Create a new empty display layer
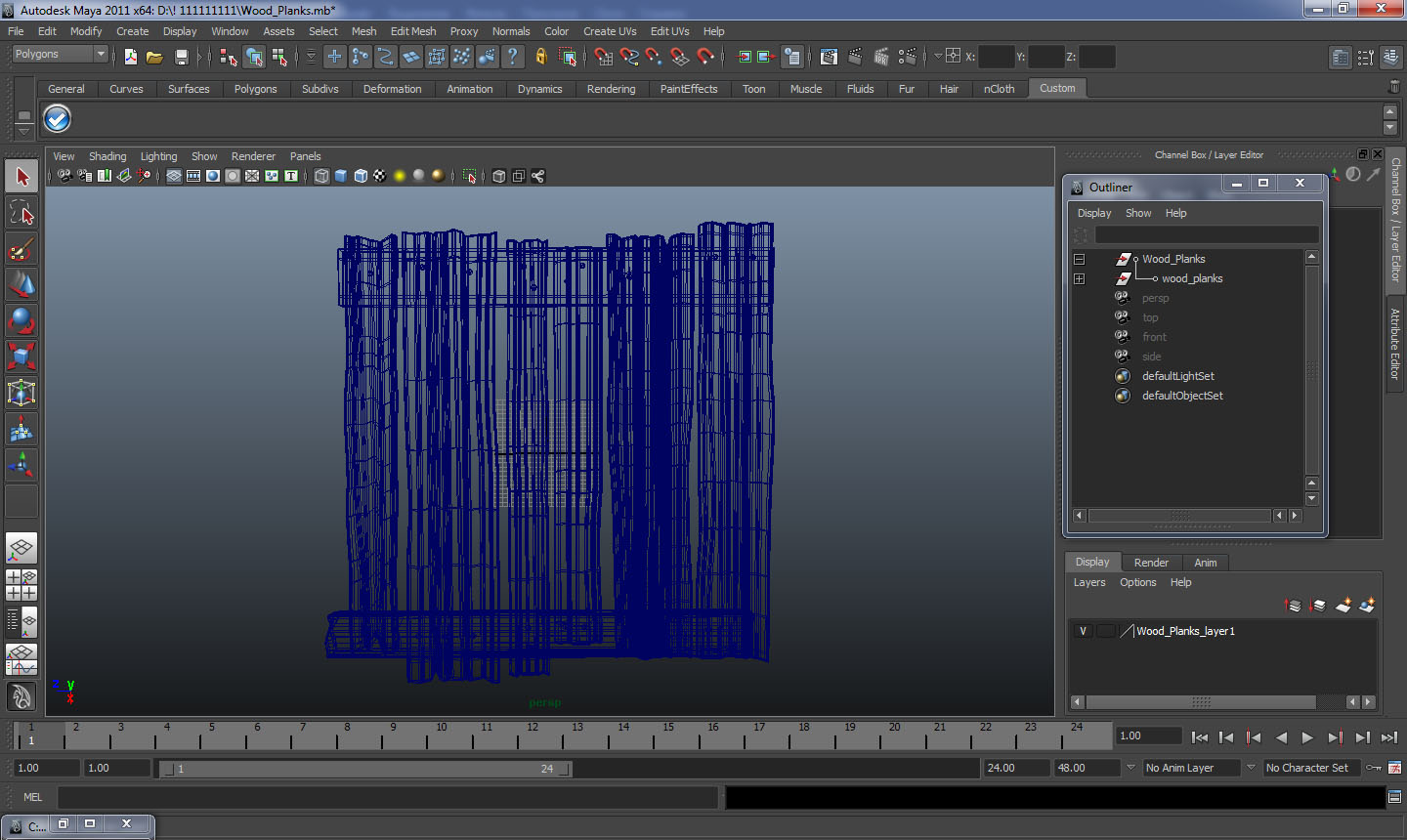Image resolution: width=1407 pixels, height=840 pixels. [x=1343, y=606]
